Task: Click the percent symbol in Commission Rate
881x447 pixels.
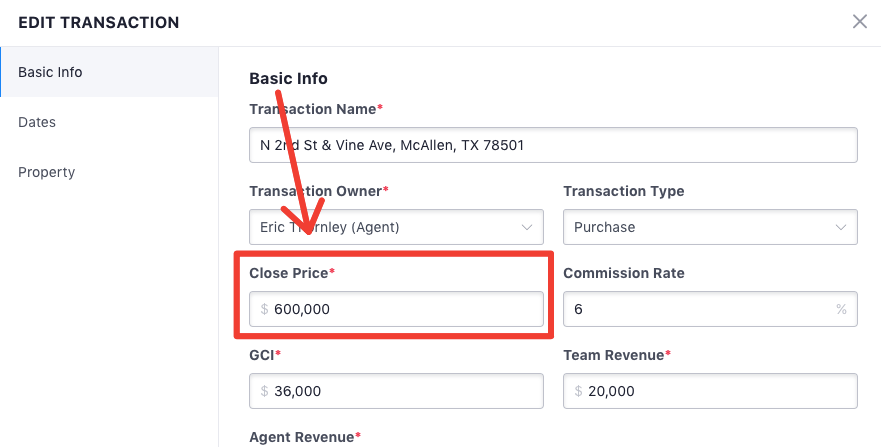Action: pos(841,310)
